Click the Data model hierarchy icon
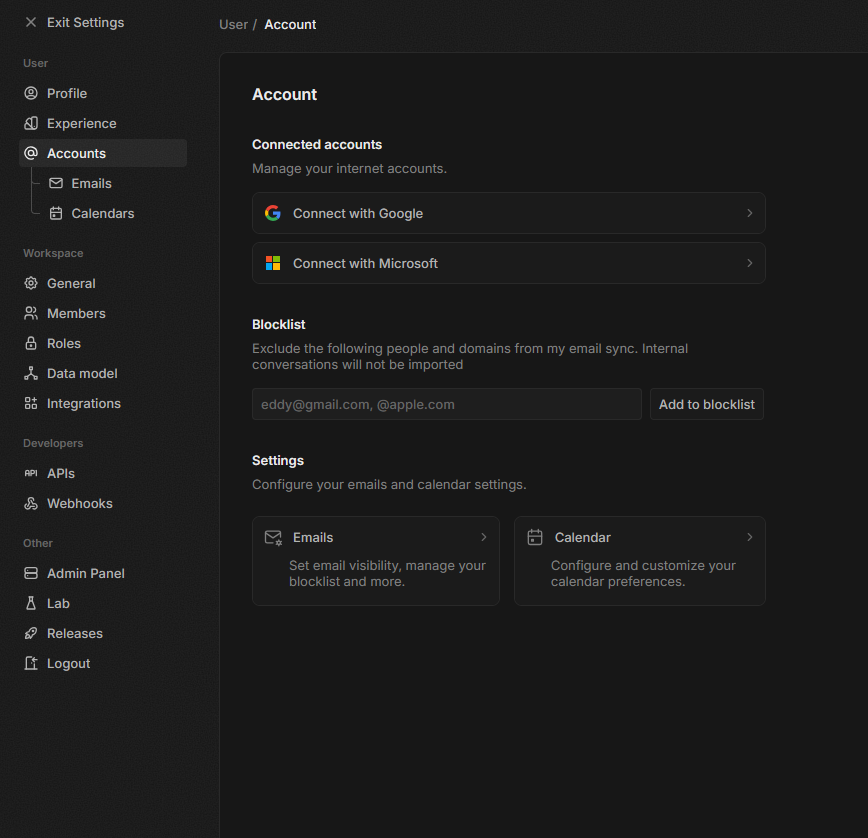 [31, 373]
